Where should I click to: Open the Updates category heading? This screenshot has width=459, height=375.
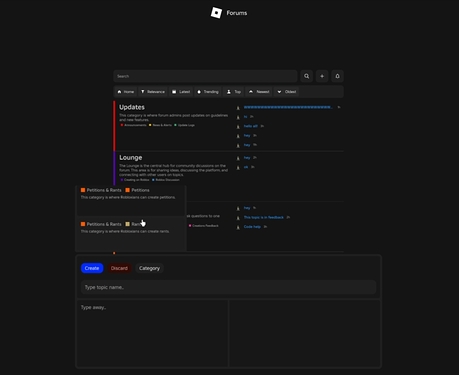[x=132, y=107]
